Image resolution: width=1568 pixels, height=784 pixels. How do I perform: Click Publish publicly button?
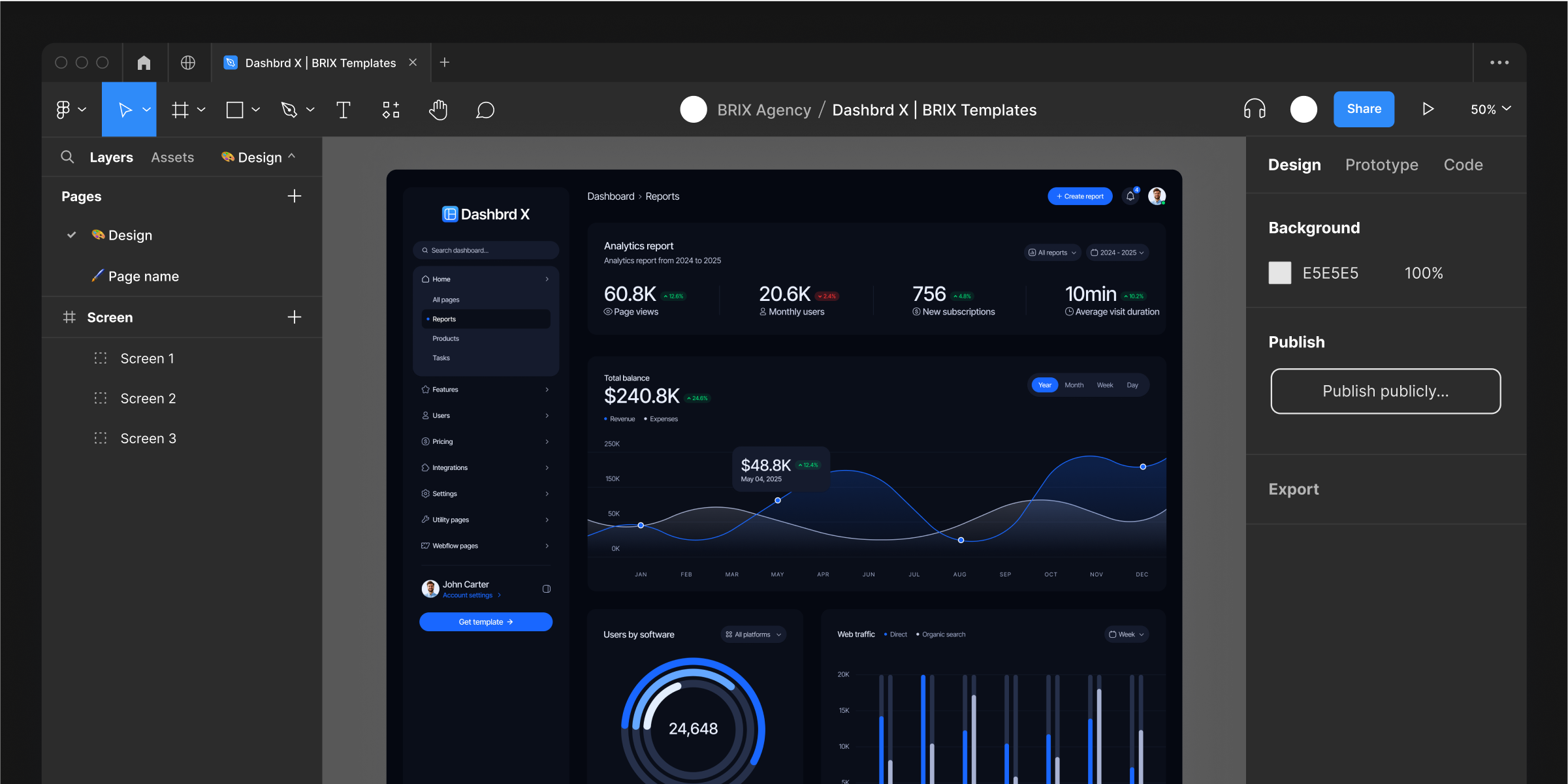1385,390
